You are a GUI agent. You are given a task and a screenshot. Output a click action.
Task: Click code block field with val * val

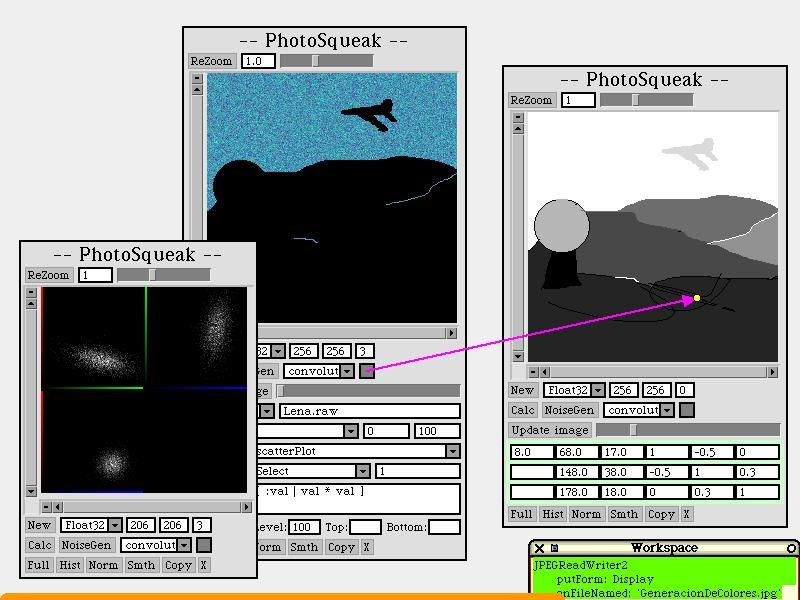(x=359, y=498)
